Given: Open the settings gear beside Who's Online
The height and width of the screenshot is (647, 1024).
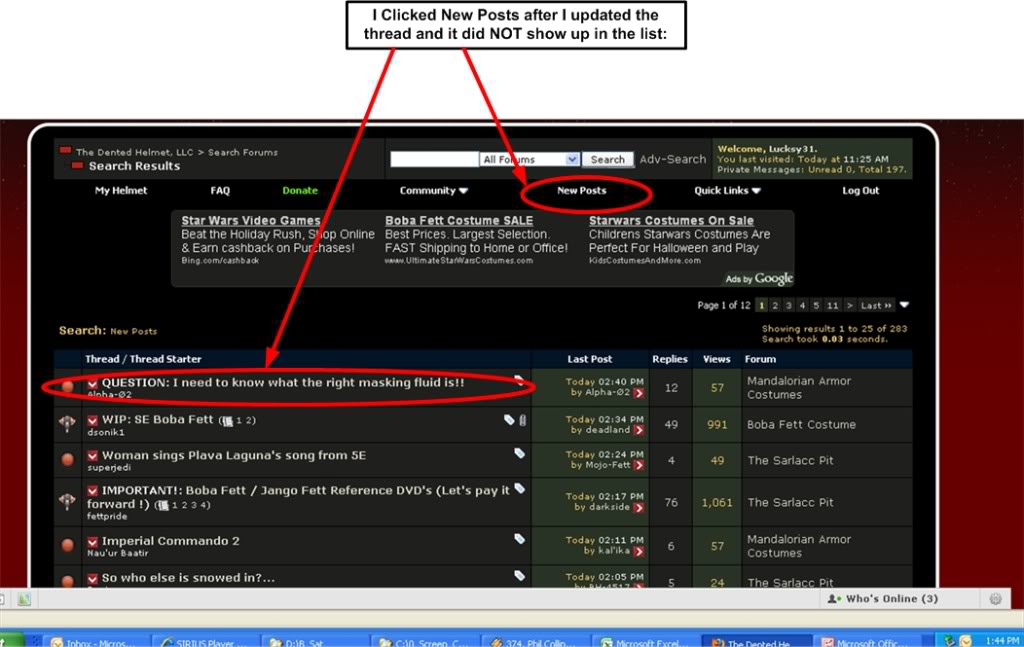Looking at the screenshot, I should coord(995,599).
